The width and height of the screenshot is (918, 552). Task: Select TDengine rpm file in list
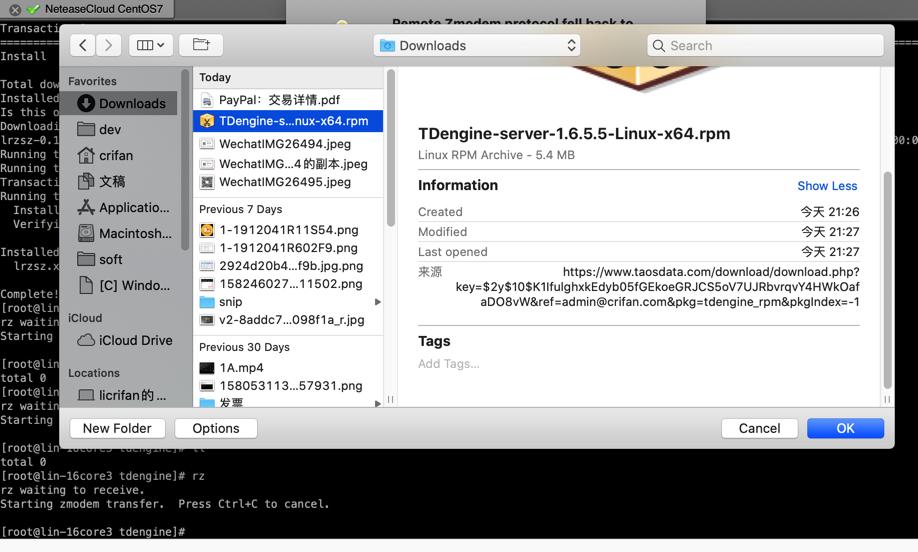click(x=288, y=121)
